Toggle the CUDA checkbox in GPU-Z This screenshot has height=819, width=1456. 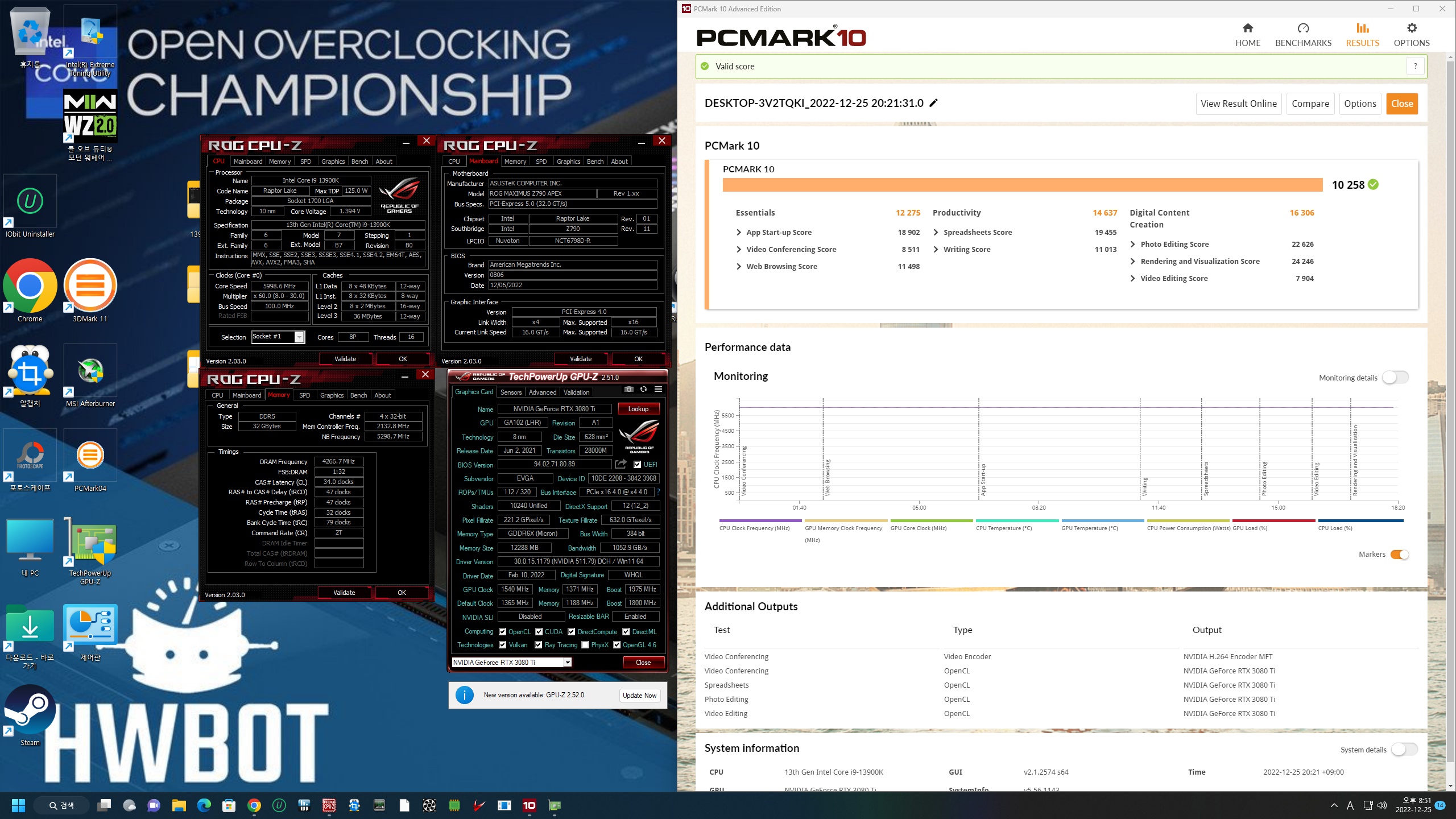coord(539,631)
